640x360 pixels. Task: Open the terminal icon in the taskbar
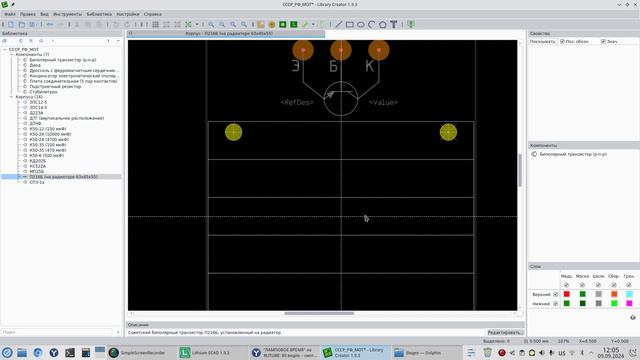70,352
